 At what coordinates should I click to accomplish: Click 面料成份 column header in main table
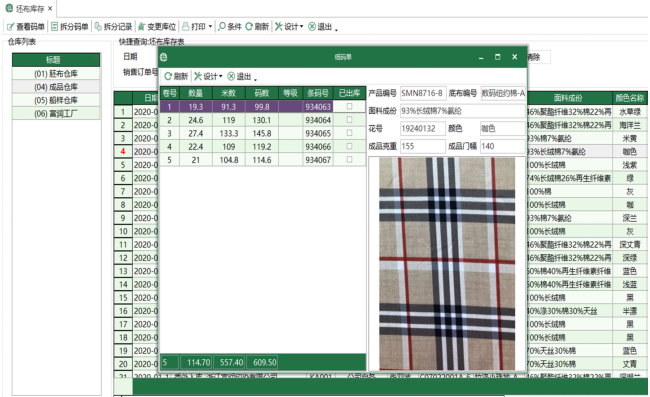point(569,98)
